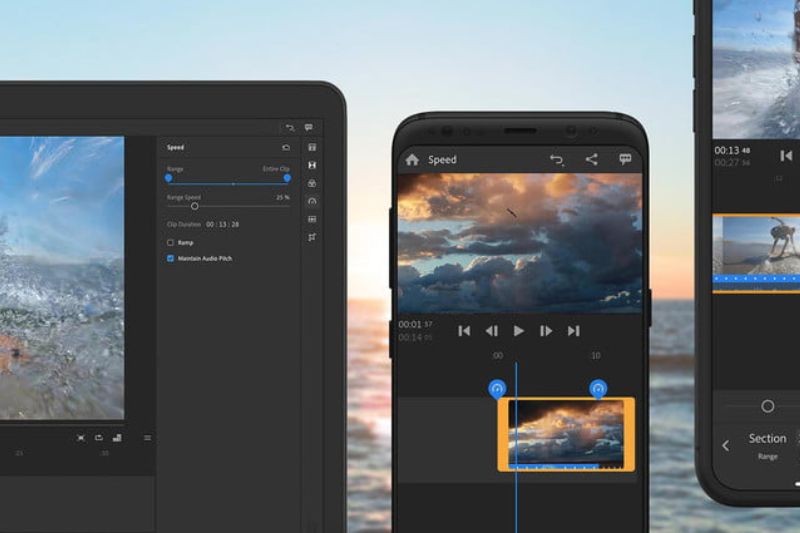Select the Section Range tab on right phone
Viewport: 800px width, 533px height.
[x=767, y=446]
